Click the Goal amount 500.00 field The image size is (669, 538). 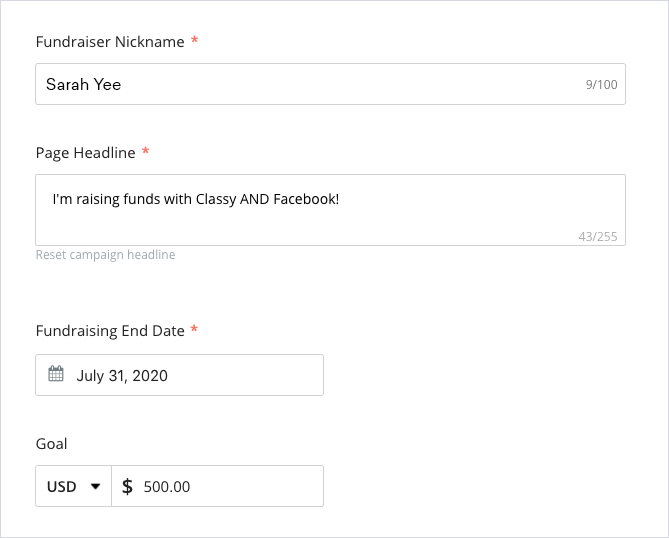(x=218, y=486)
